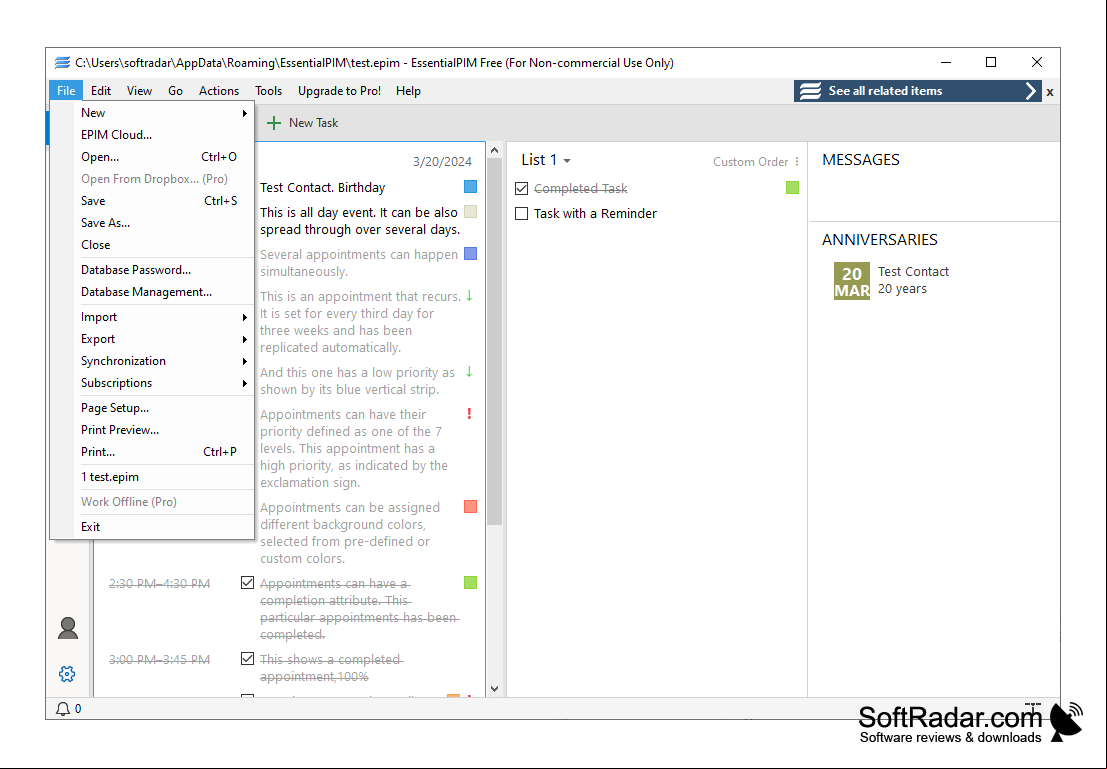
Task: Open the Go menu
Action: [175, 91]
